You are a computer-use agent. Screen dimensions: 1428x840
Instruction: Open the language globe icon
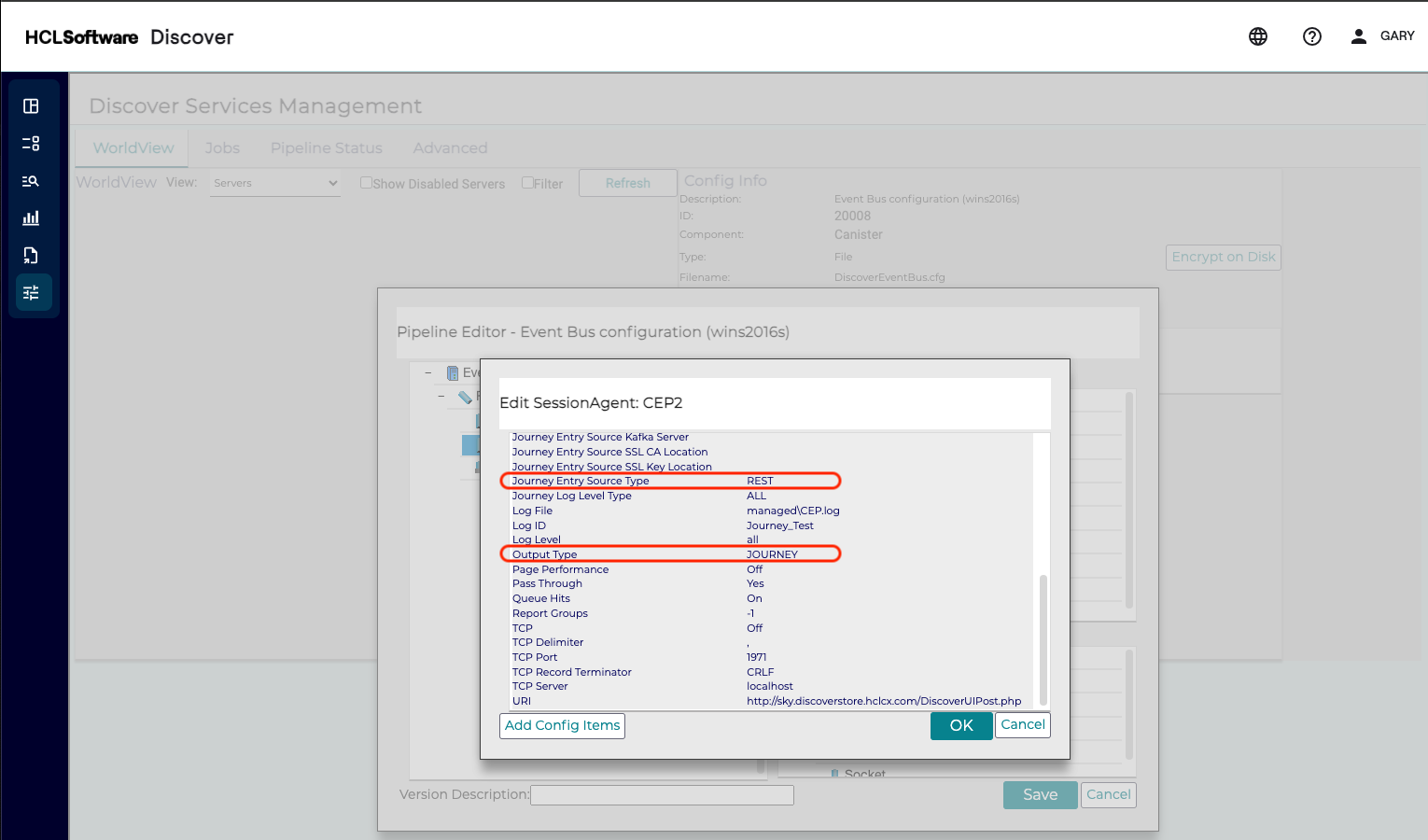pos(1258,36)
